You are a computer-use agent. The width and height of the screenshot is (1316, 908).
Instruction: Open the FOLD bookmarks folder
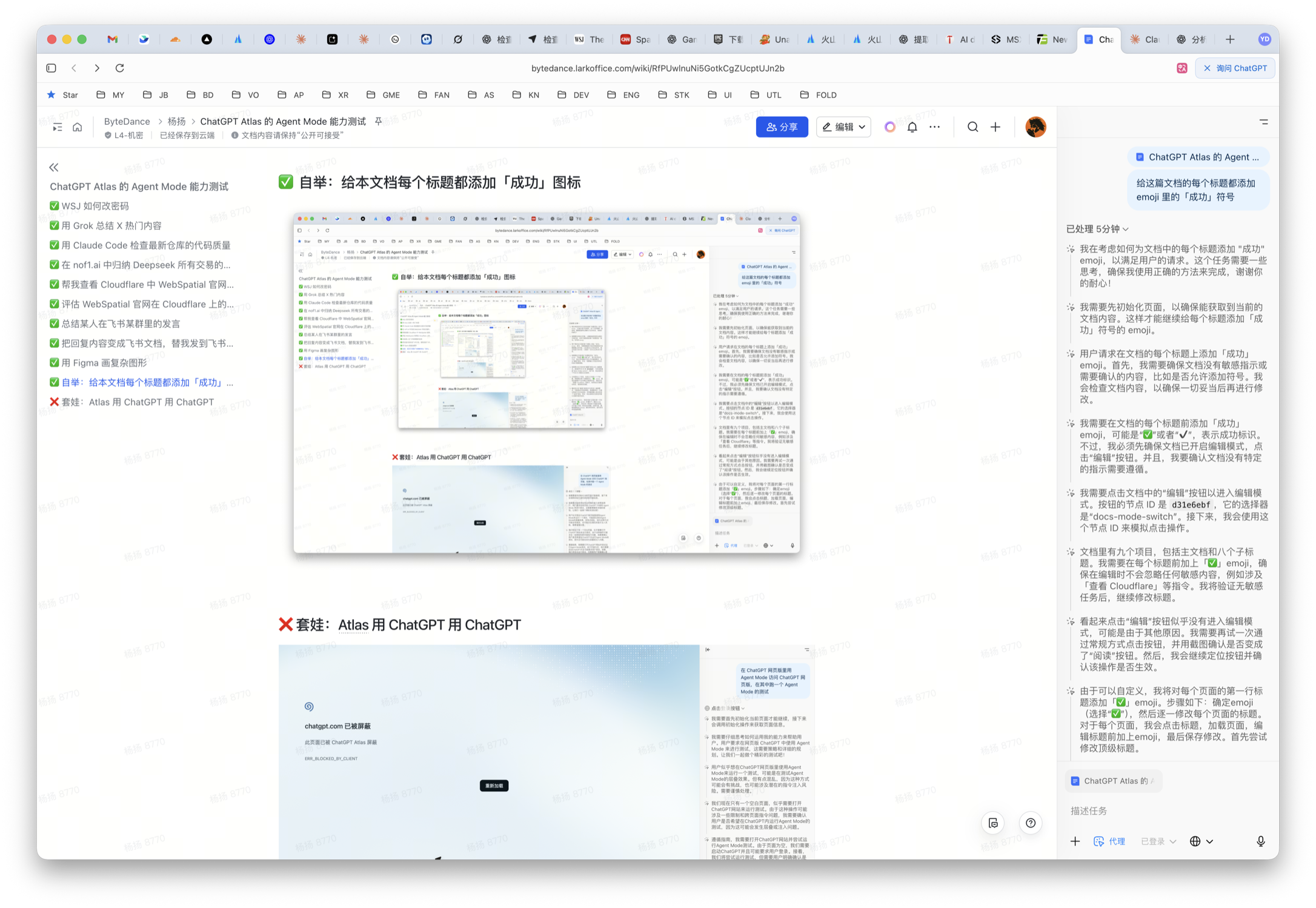(819, 95)
